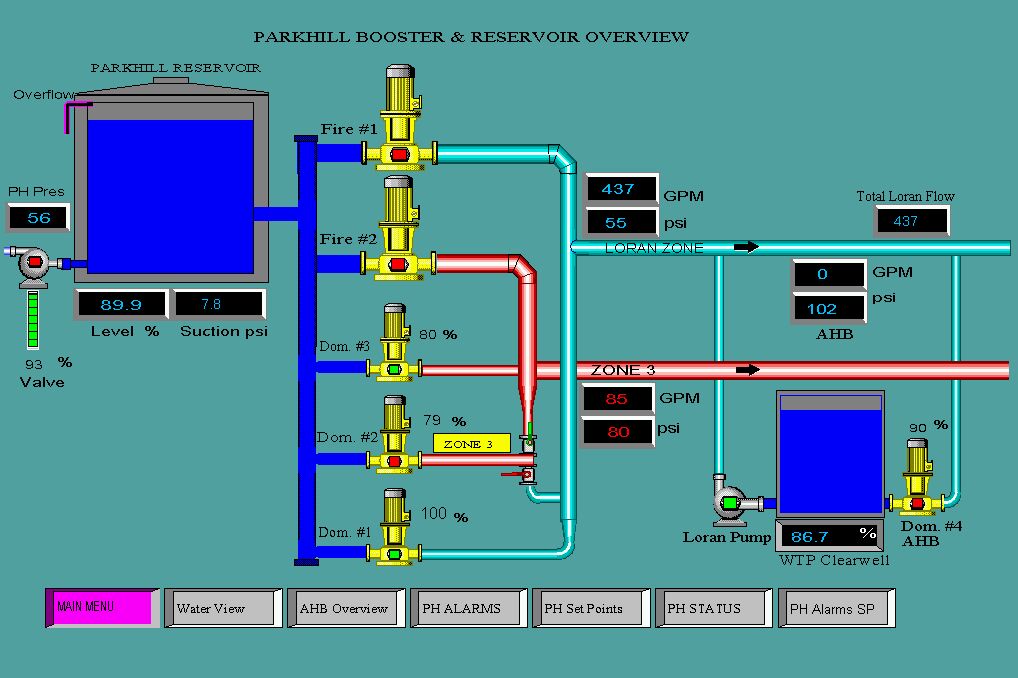This screenshot has width=1018, height=678.
Task: Click the PH Pres inlet valve icon
Action: [x=33, y=262]
